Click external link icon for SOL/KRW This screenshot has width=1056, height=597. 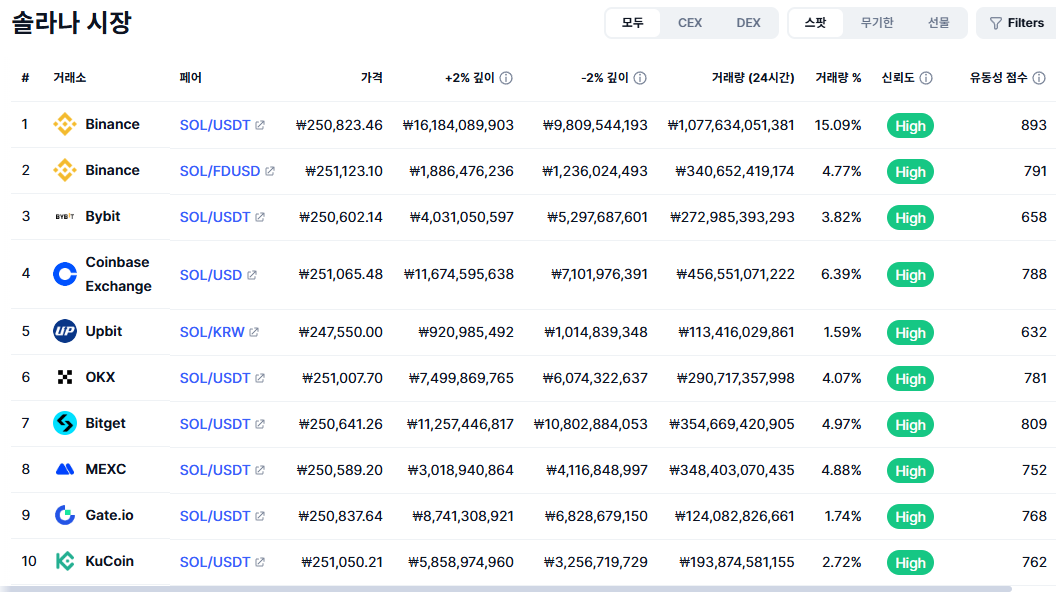[254, 332]
